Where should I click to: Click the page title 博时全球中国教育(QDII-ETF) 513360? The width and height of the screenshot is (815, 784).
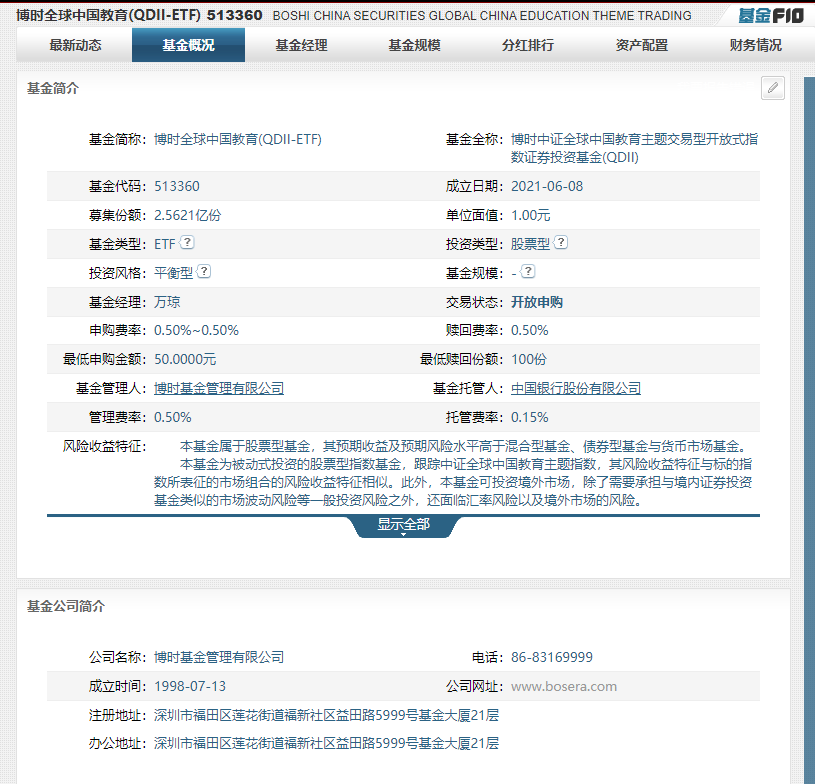coord(139,15)
